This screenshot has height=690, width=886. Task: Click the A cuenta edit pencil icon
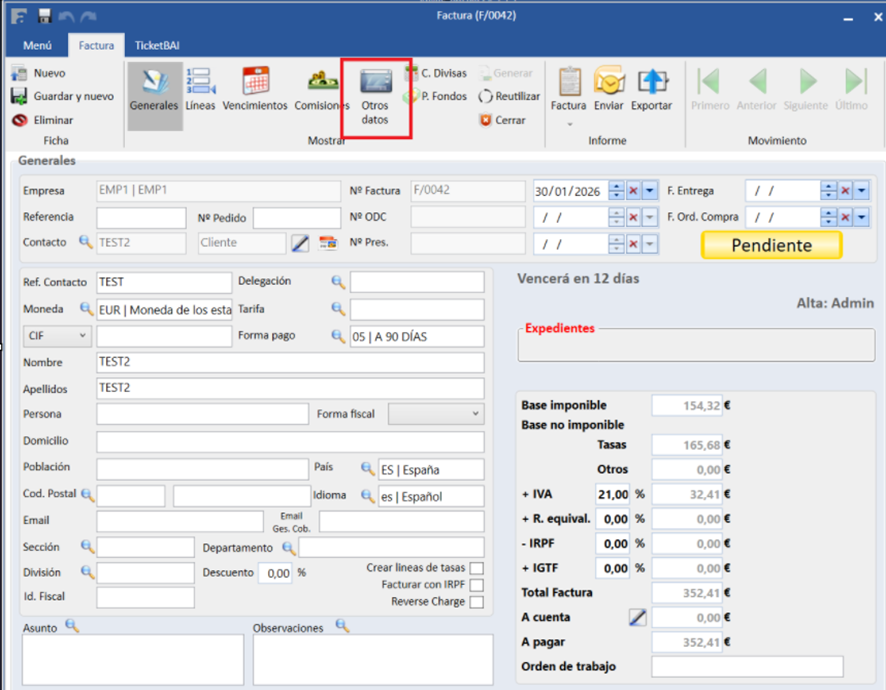pyautogui.click(x=637, y=618)
